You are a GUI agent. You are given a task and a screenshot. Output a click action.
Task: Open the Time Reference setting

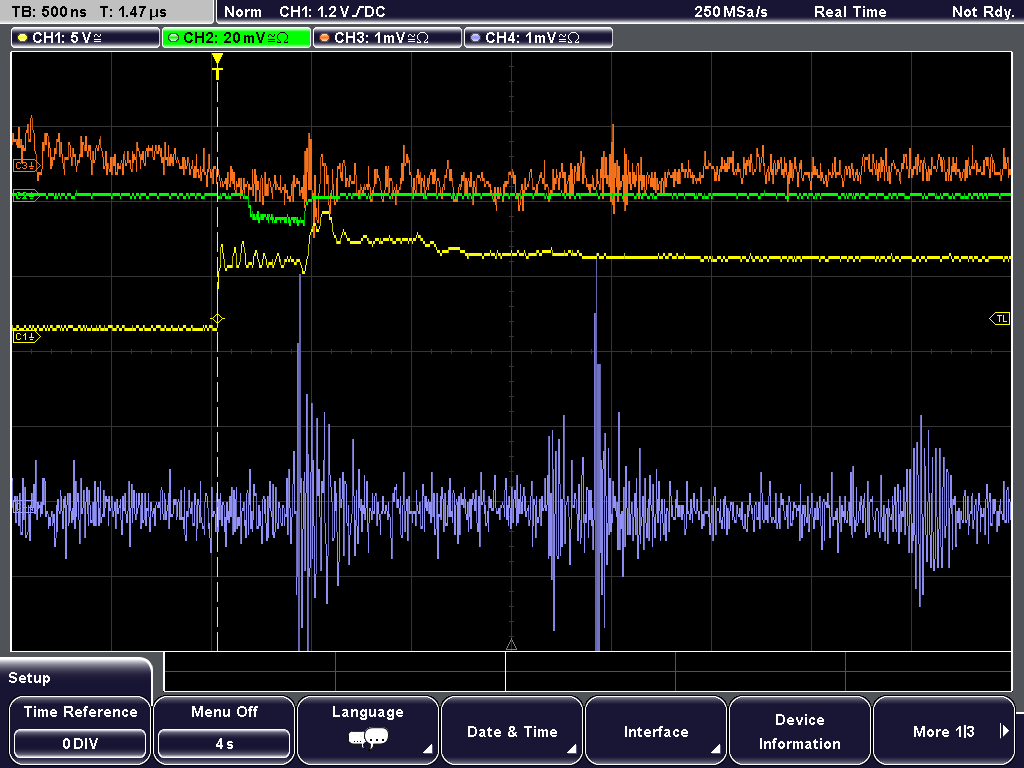80,729
